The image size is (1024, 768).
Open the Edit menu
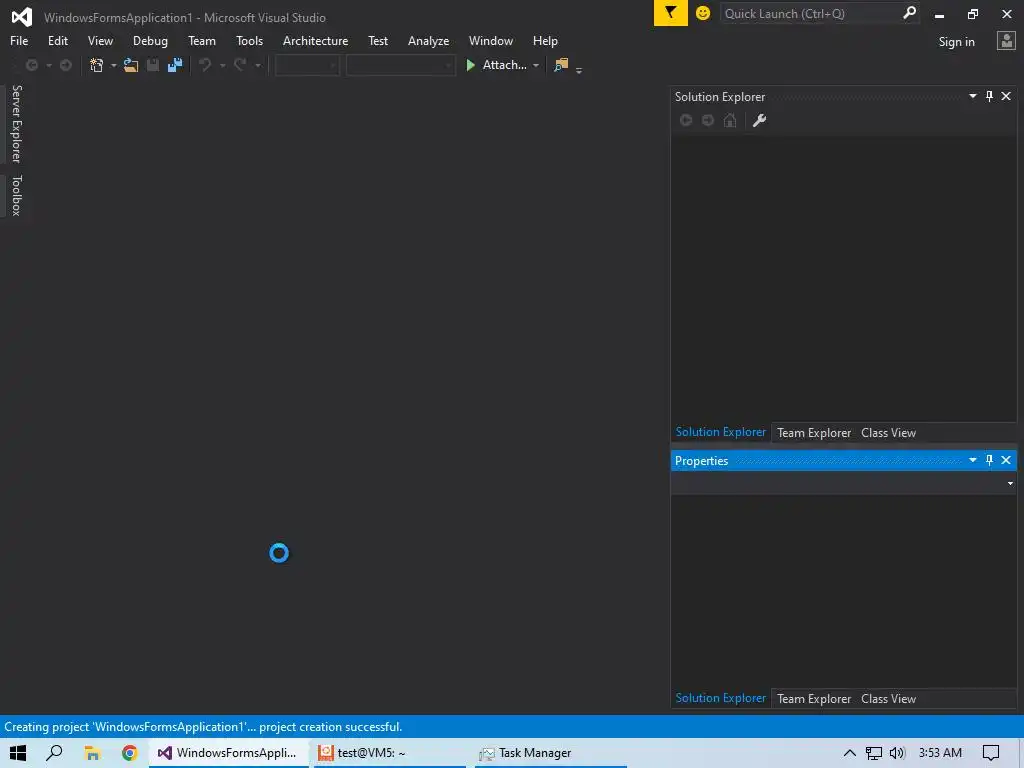[57, 40]
